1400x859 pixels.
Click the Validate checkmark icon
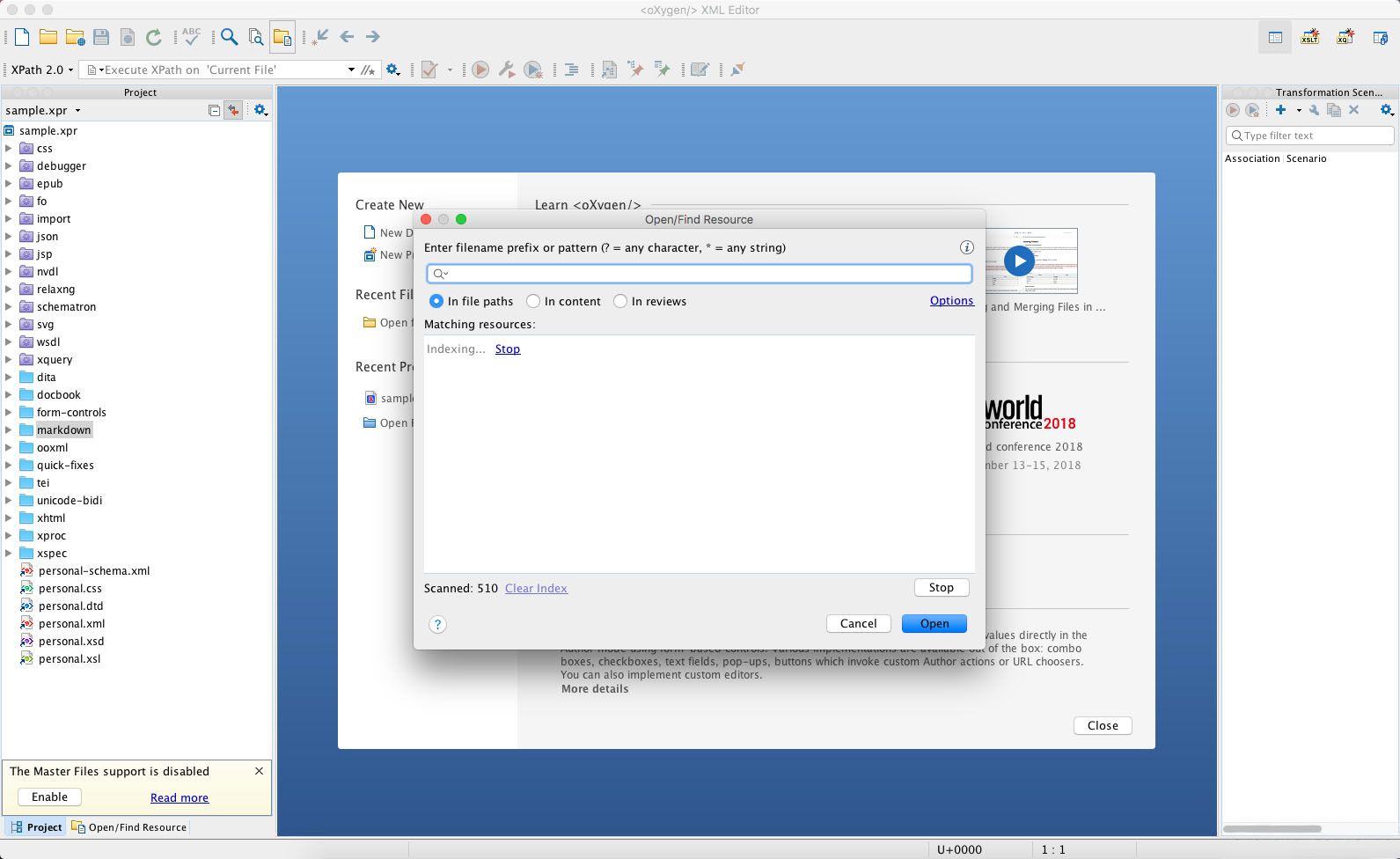pos(429,70)
